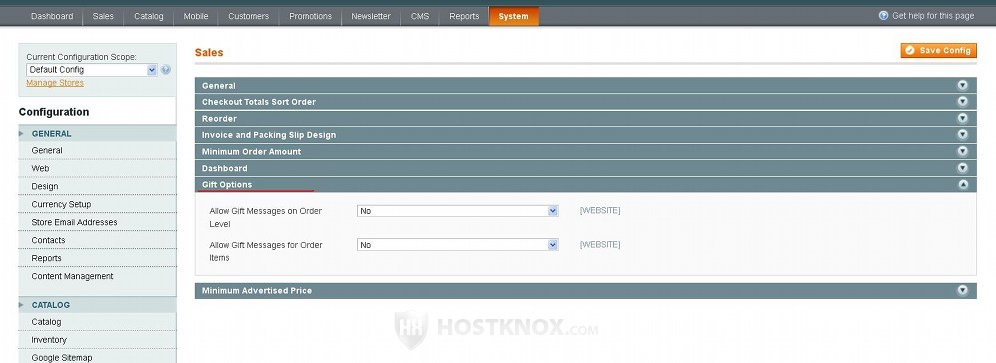Select Web in configuration sidebar
The height and width of the screenshot is (363, 996).
click(x=40, y=168)
